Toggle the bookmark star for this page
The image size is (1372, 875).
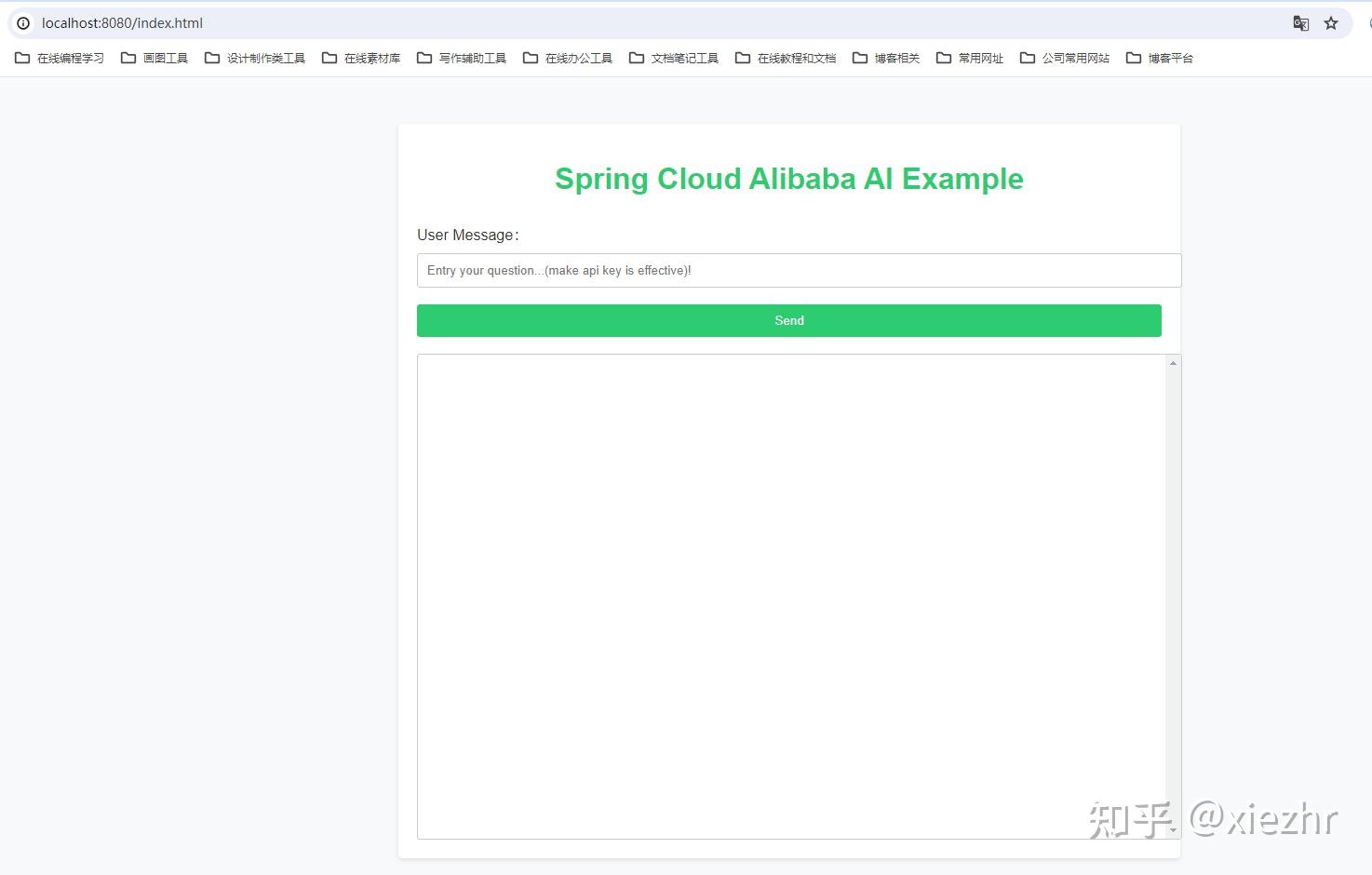pos(1330,22)
